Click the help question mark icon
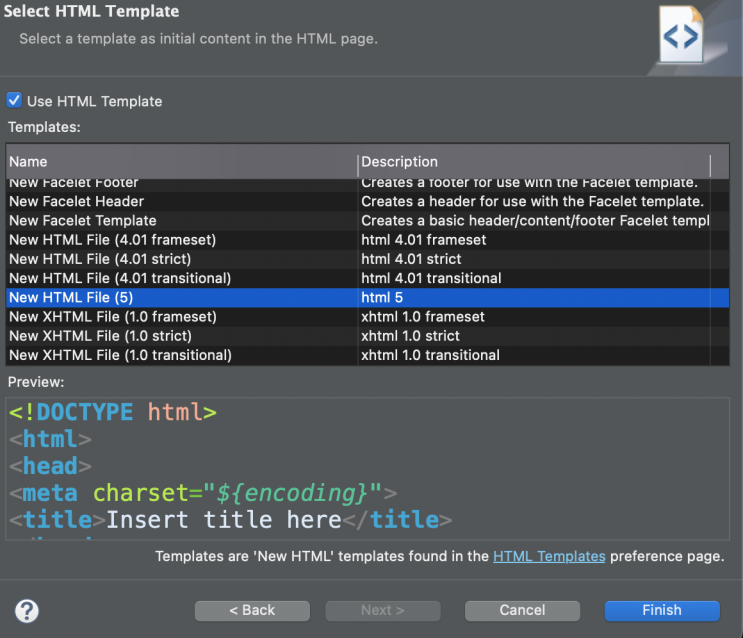Image resolution: width=743 pixels, height=638 pixels. pyautogui.click(x=27, y=611)
